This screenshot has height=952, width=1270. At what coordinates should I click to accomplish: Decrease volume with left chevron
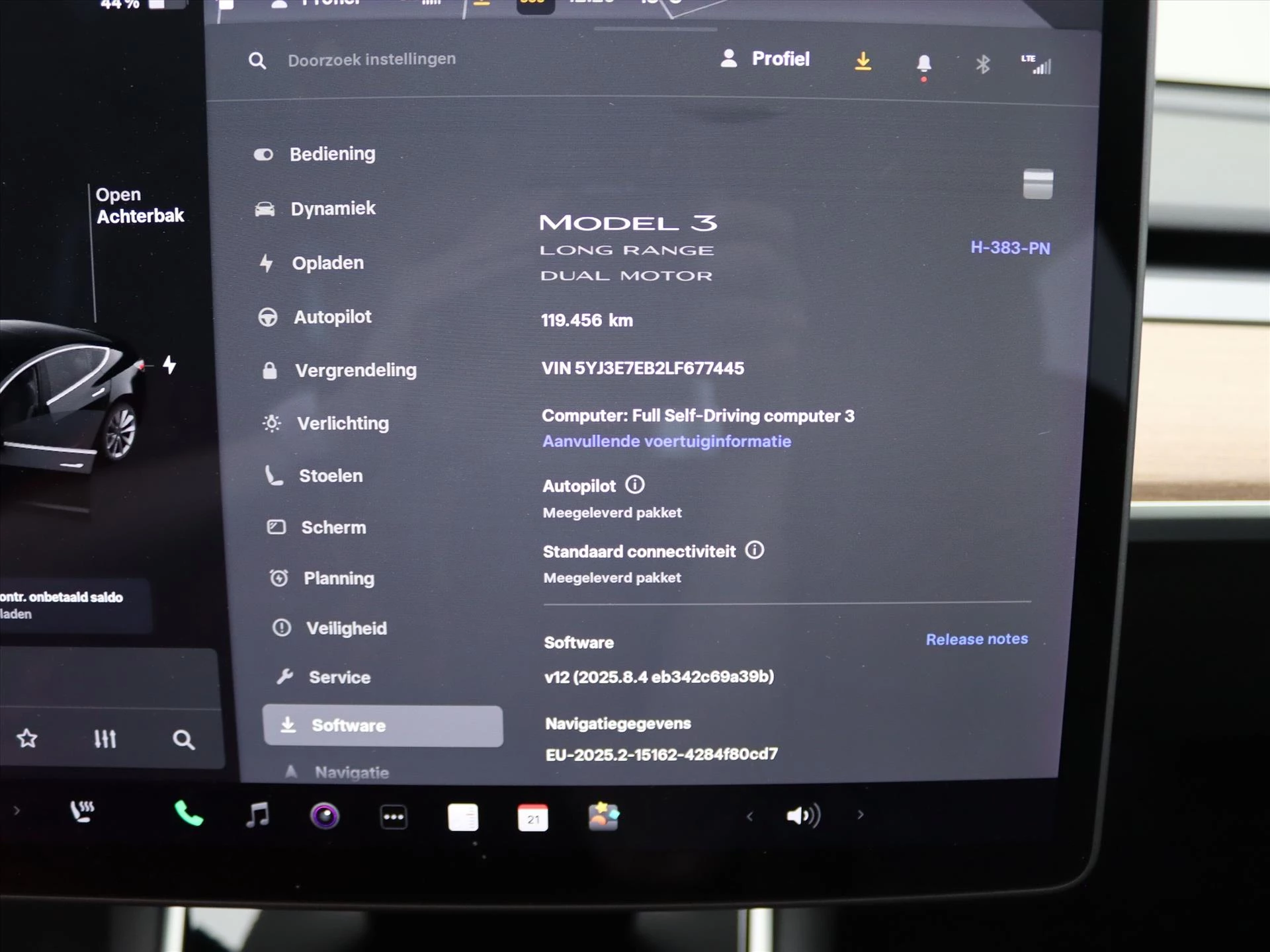(749, 816)
